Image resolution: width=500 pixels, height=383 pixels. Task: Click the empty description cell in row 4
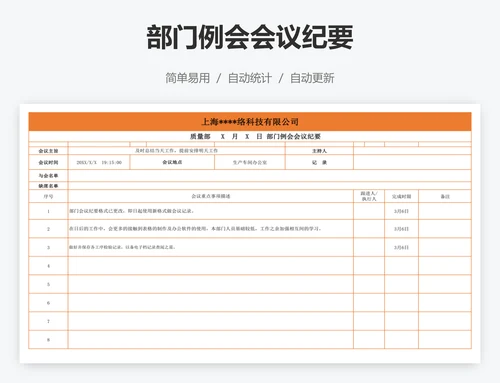[x=211, y=266]
